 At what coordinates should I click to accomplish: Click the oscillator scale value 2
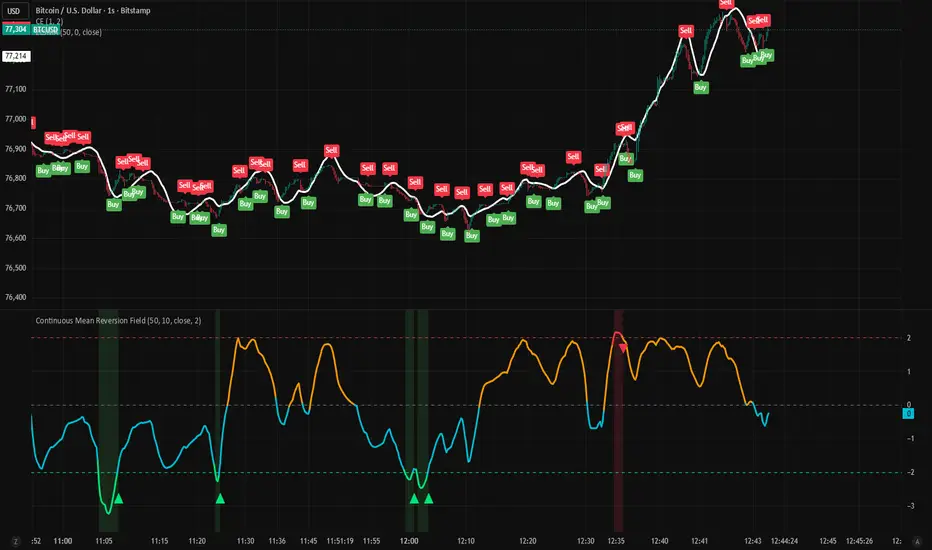click(909, 338)
